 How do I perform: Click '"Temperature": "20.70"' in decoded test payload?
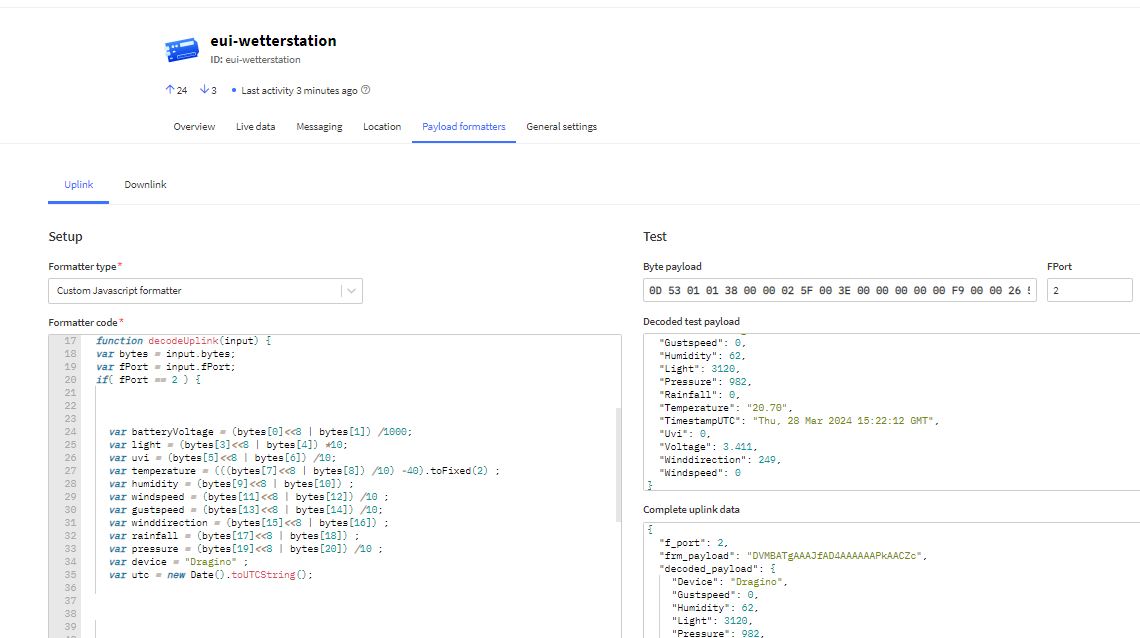[726, 408]
